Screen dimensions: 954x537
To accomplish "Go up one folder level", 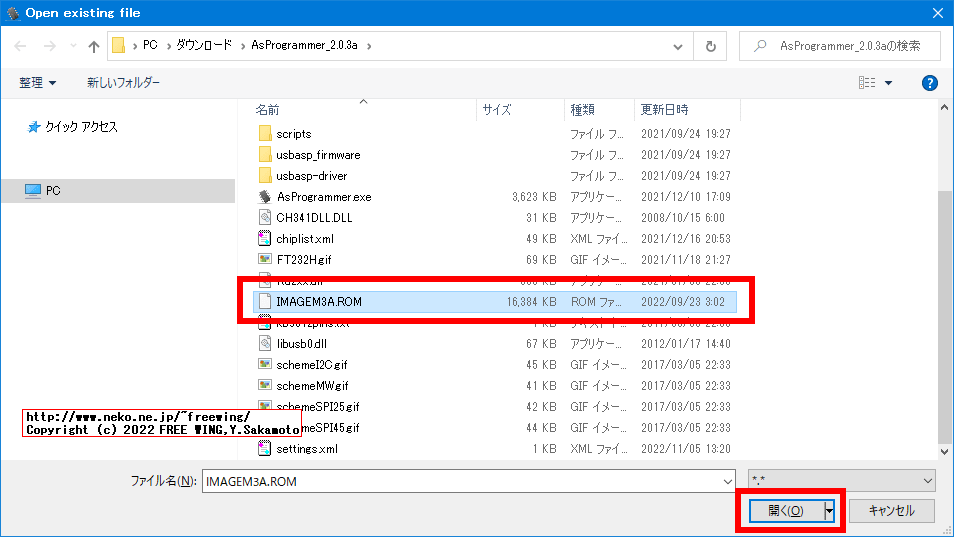I will 94,46.
